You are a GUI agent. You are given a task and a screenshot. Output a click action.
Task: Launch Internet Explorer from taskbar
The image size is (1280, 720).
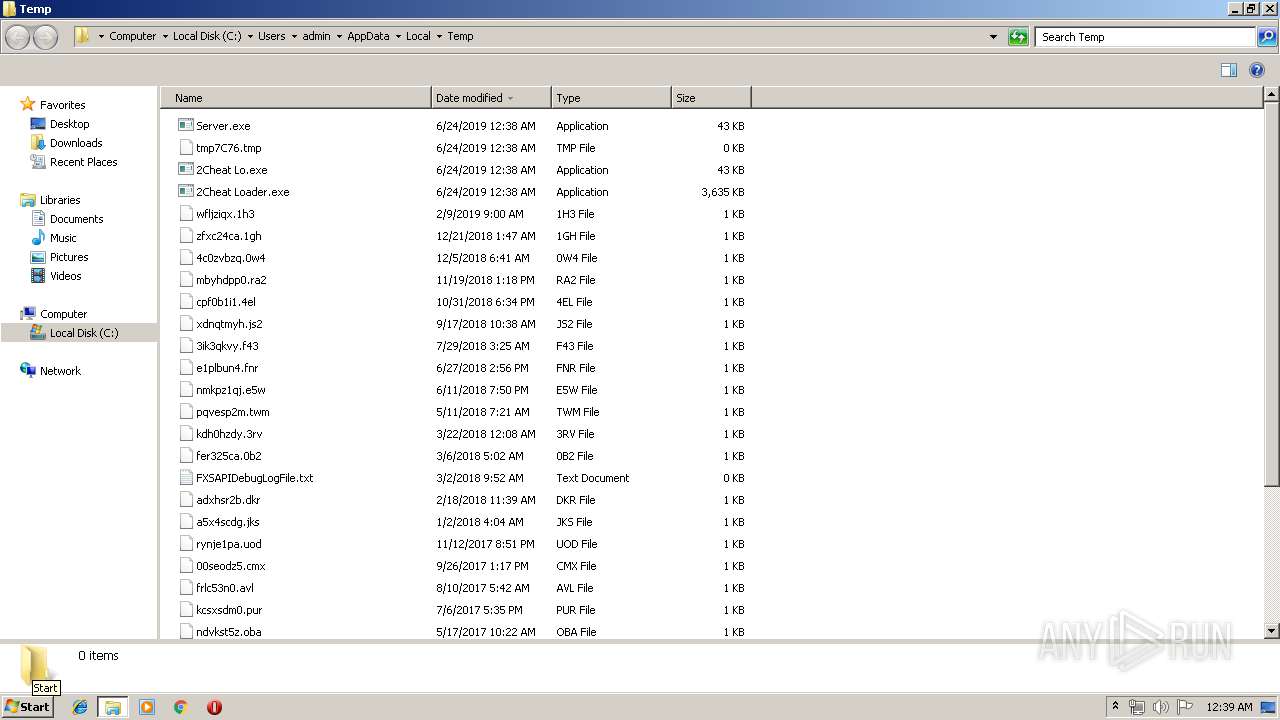tap(80, 707)
